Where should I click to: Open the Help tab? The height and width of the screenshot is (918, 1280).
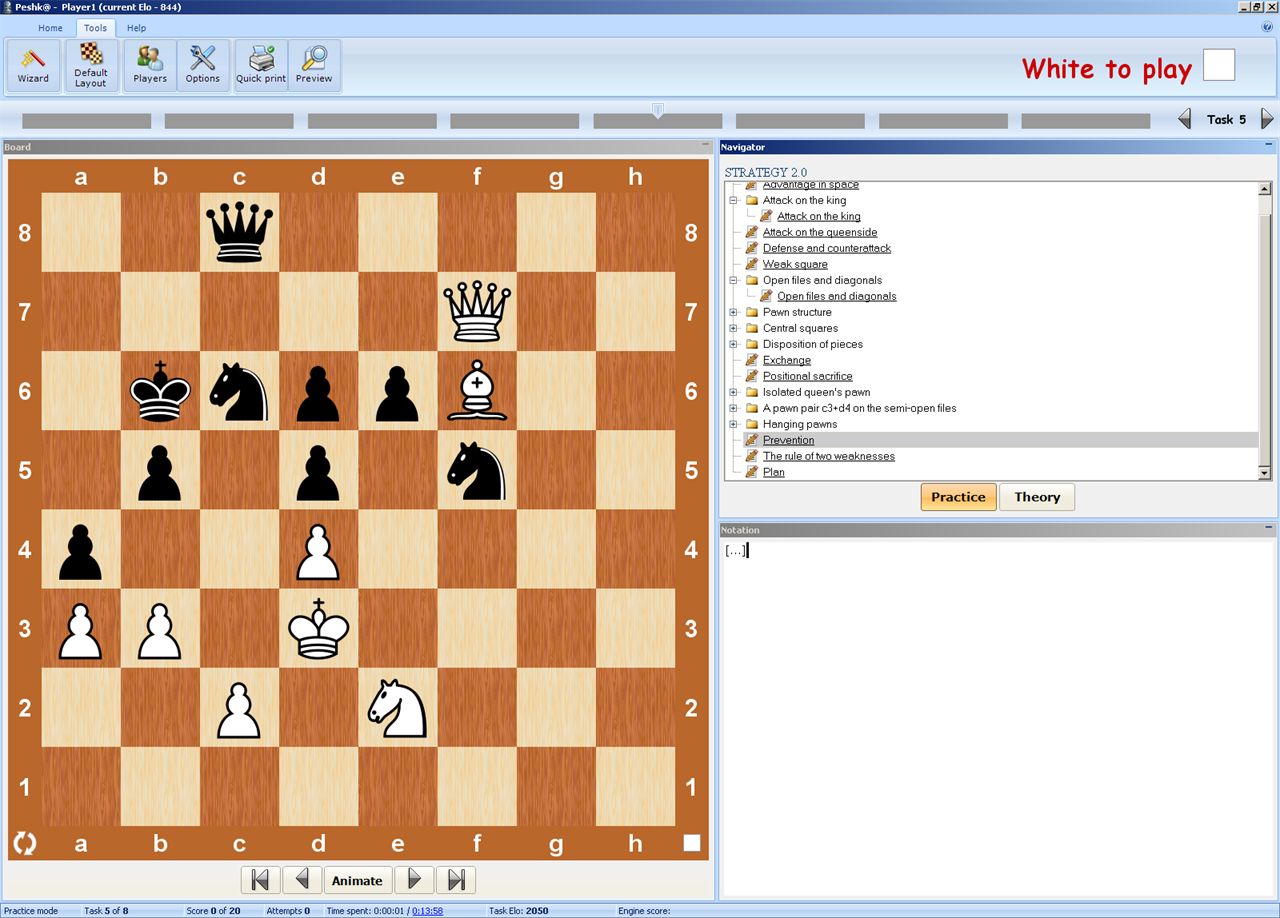click(136, 28)
